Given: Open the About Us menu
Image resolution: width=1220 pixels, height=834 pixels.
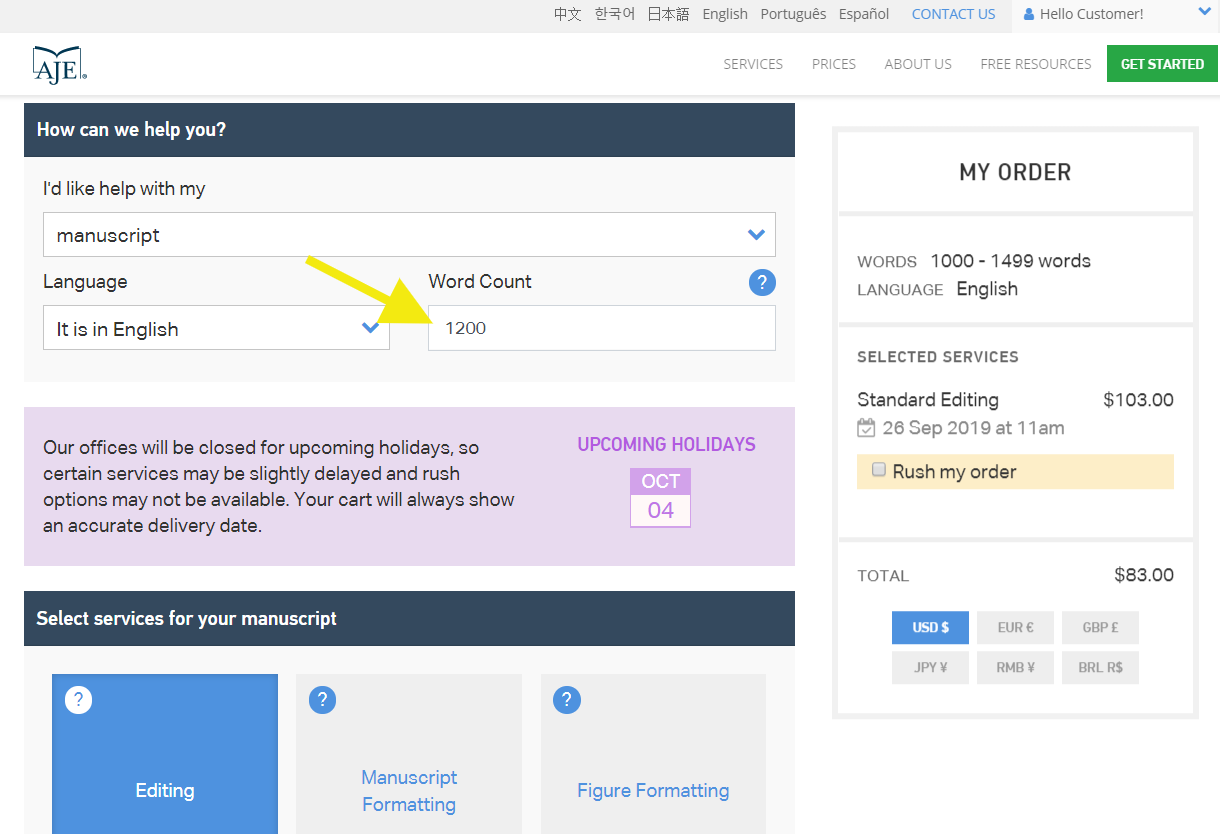Looking at the screenshot, I should [x=918, y=64].
